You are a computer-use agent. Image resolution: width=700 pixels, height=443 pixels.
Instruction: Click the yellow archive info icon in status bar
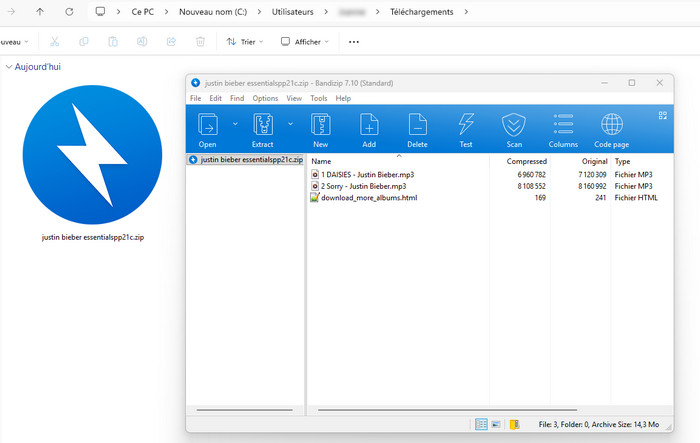click(514, 424)
